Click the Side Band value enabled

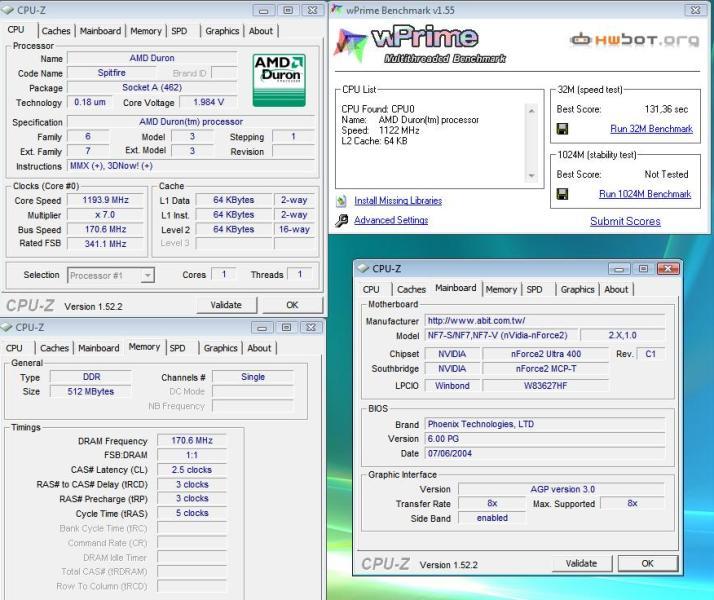pyautogui.click(x=492, y=518)
